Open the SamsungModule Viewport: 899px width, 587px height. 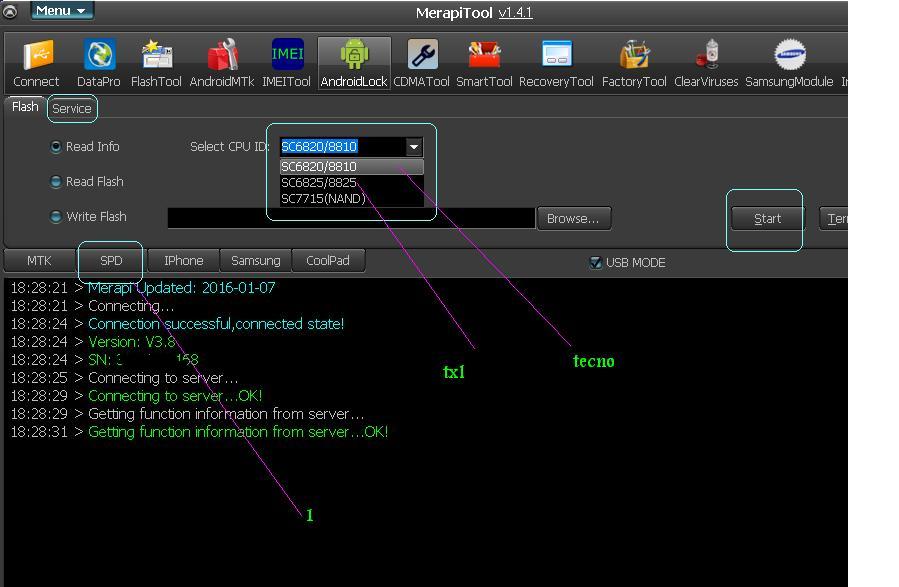coord(789,64)
